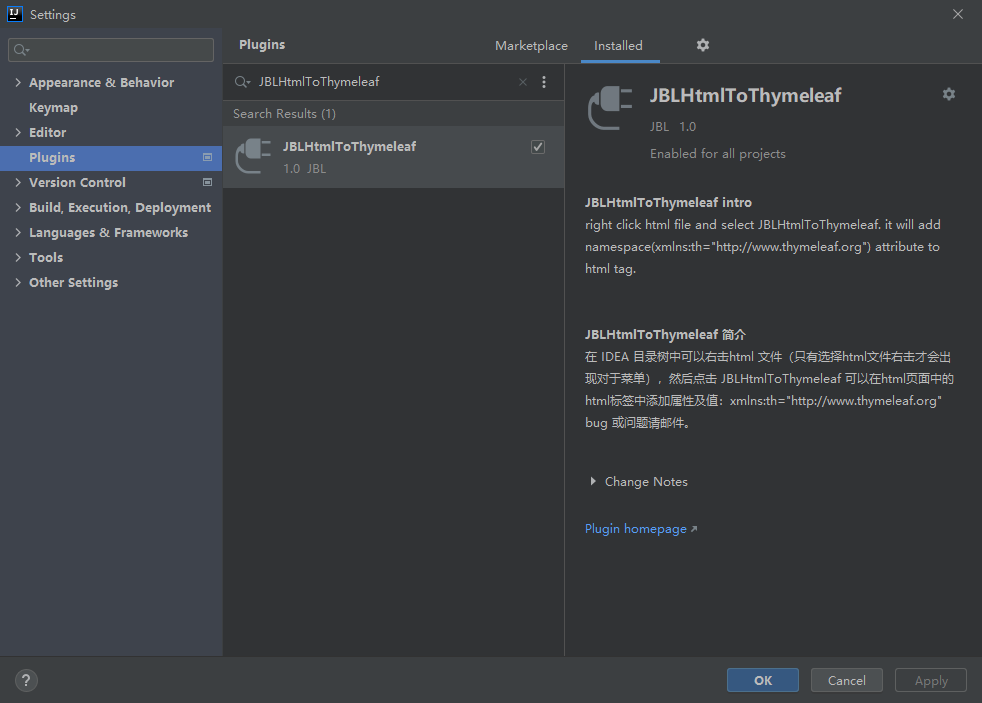Expand the Tools settings section
The image size is (982, 703).
tap(18, 257)
